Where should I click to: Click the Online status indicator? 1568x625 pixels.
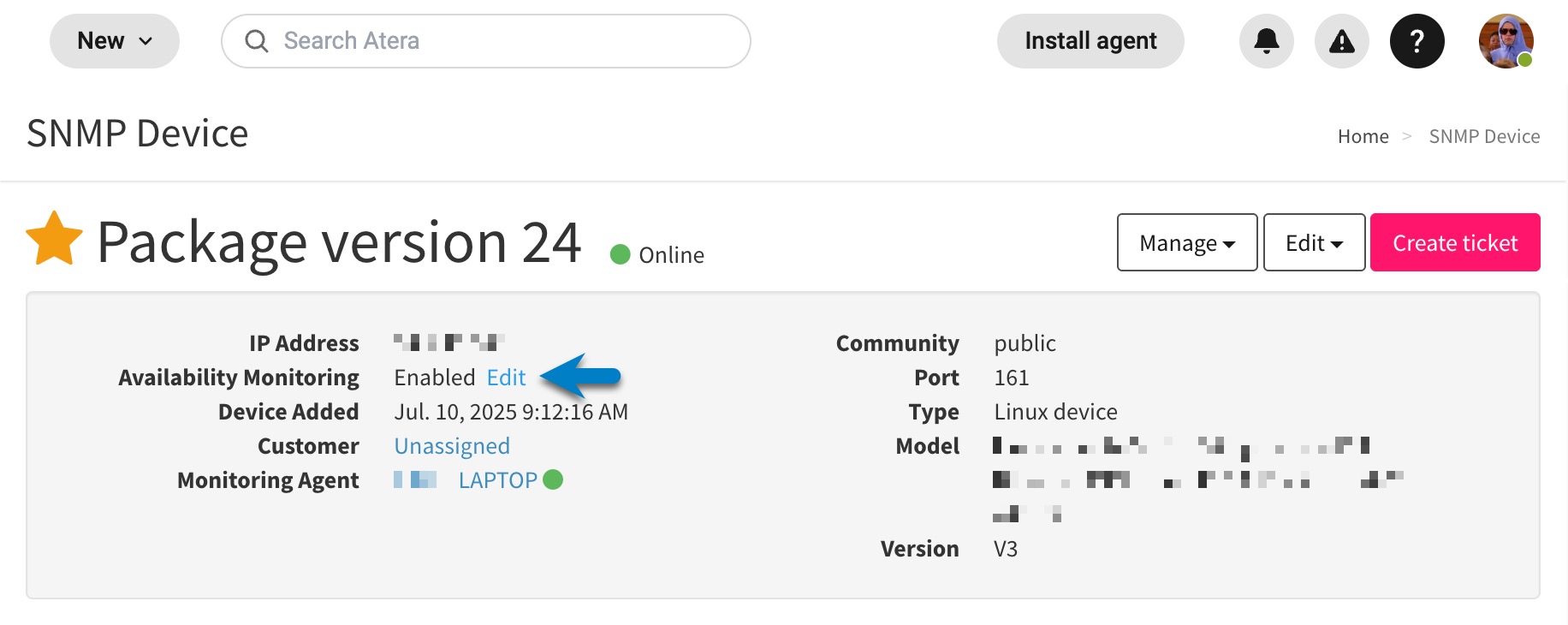point(656,255)
